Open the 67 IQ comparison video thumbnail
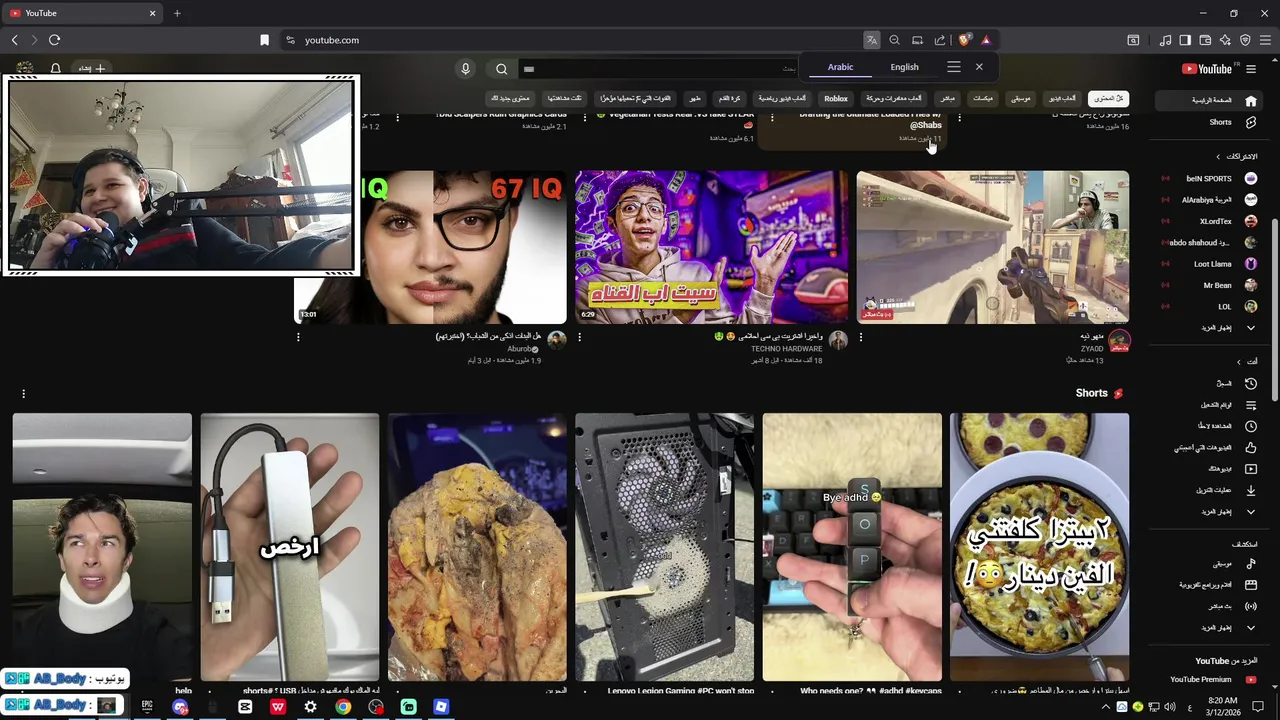1280x720 pixels. (x=431, y=247)
